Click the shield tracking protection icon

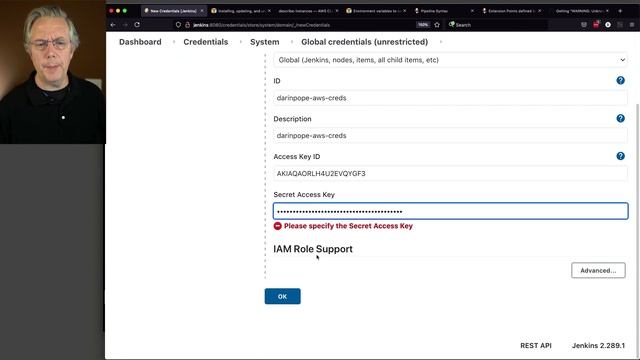178,25
